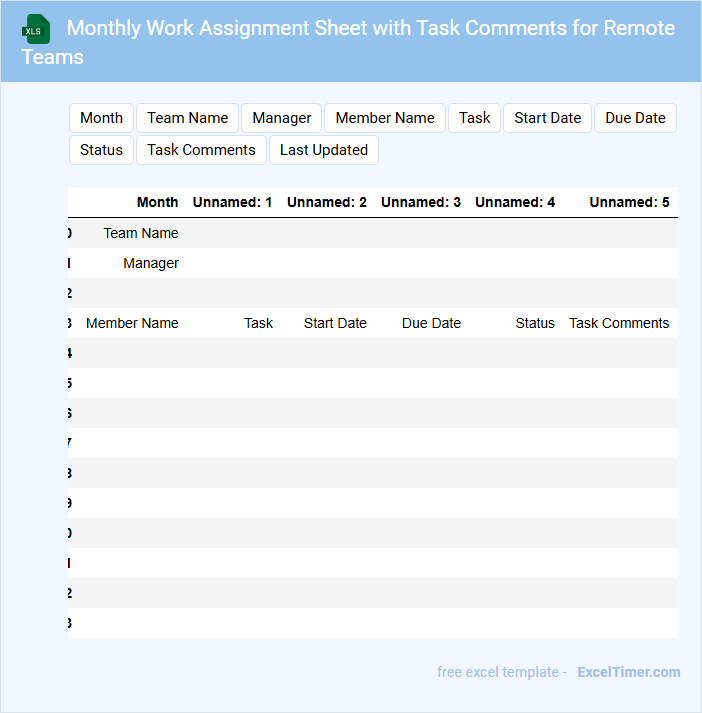The width and height of the screenshot is (702, 713).
Task: Select the Month tag button
Action: (x=101, y=118)
